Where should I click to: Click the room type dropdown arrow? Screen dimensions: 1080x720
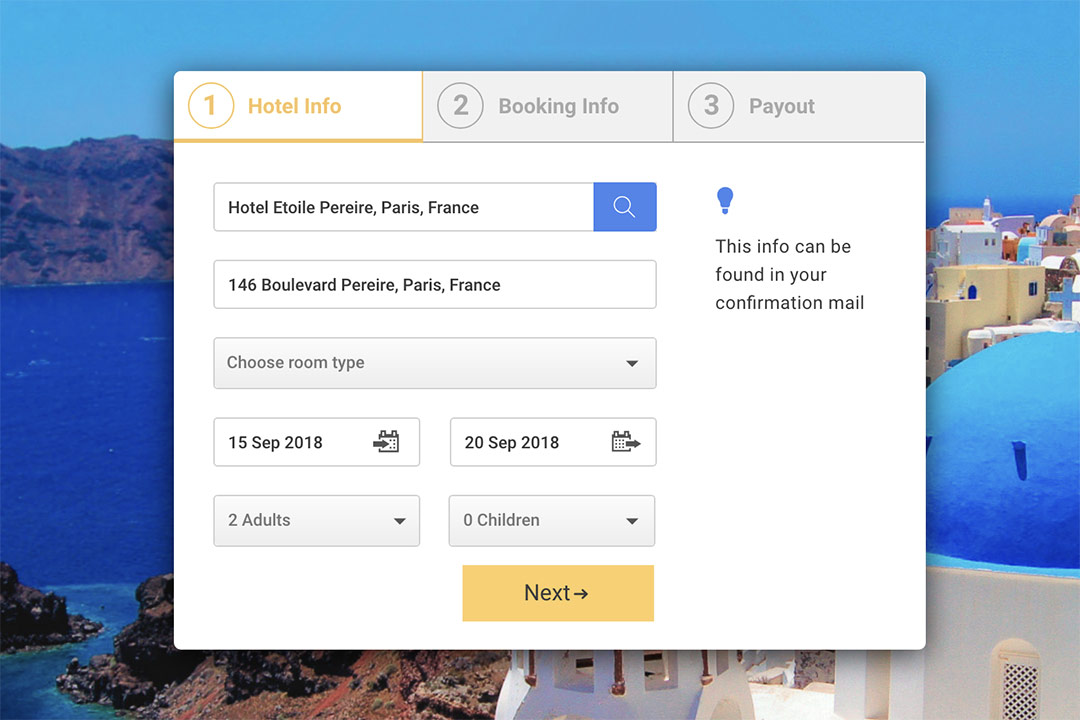click(x=632, y=364)
